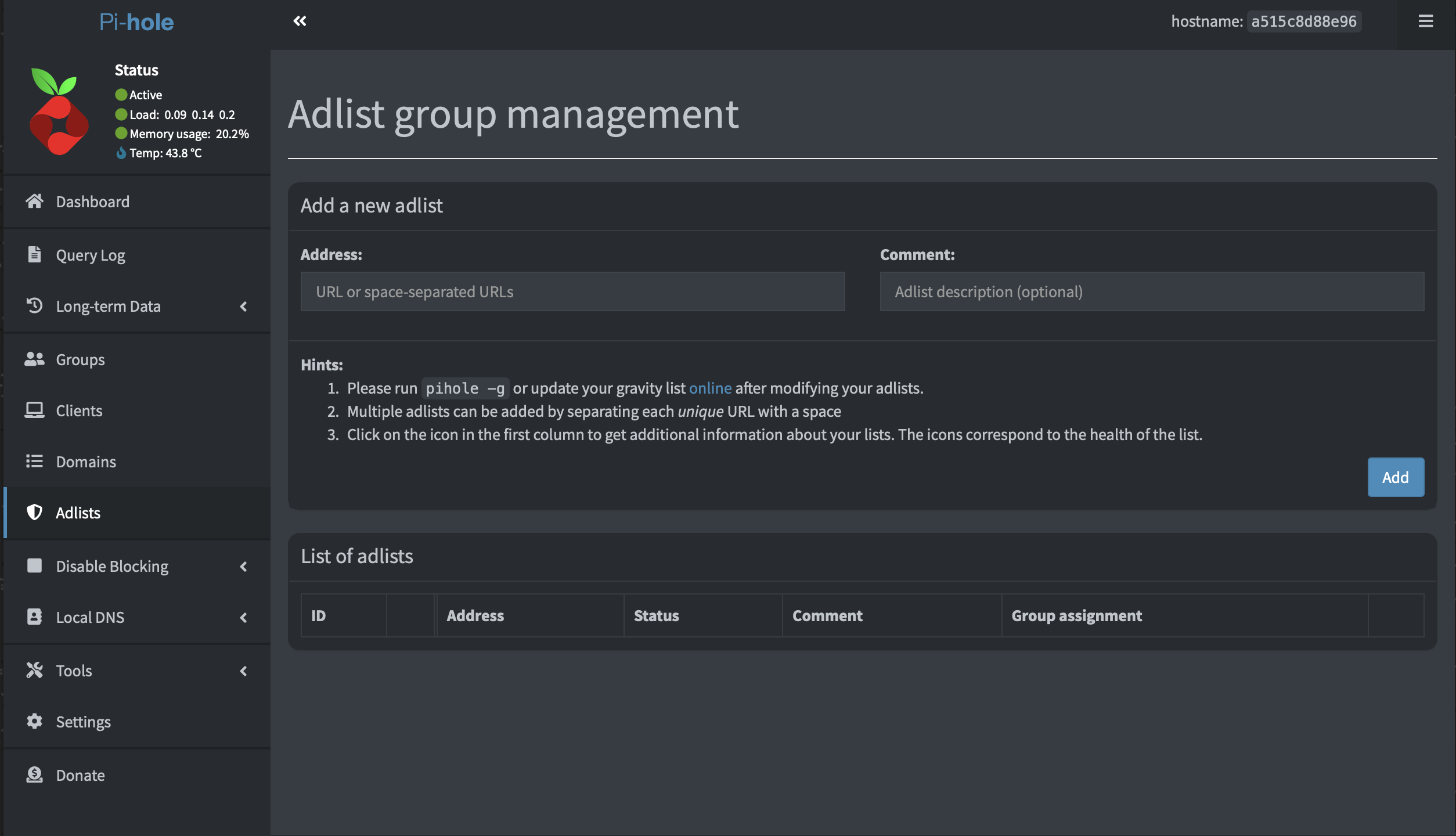This screenshot has width=1456, height=836.
Task: Click the Settings gear icon
Action: click(x=34, y=721)
